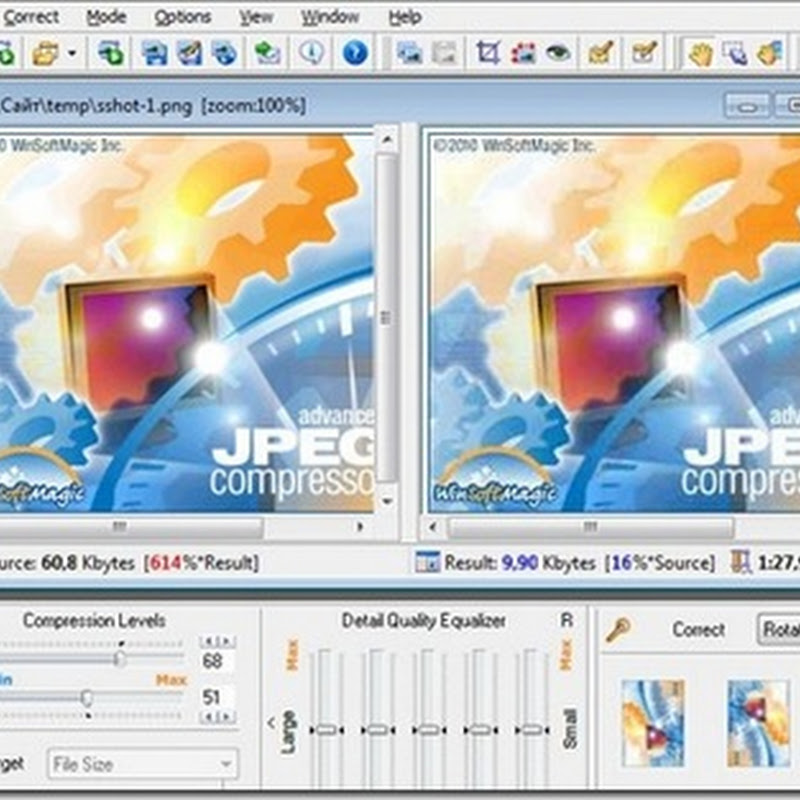Viewport: 800px width, 800px height.
Task: Select the second rotation preview thumbnail
Action: pos(759,723)
